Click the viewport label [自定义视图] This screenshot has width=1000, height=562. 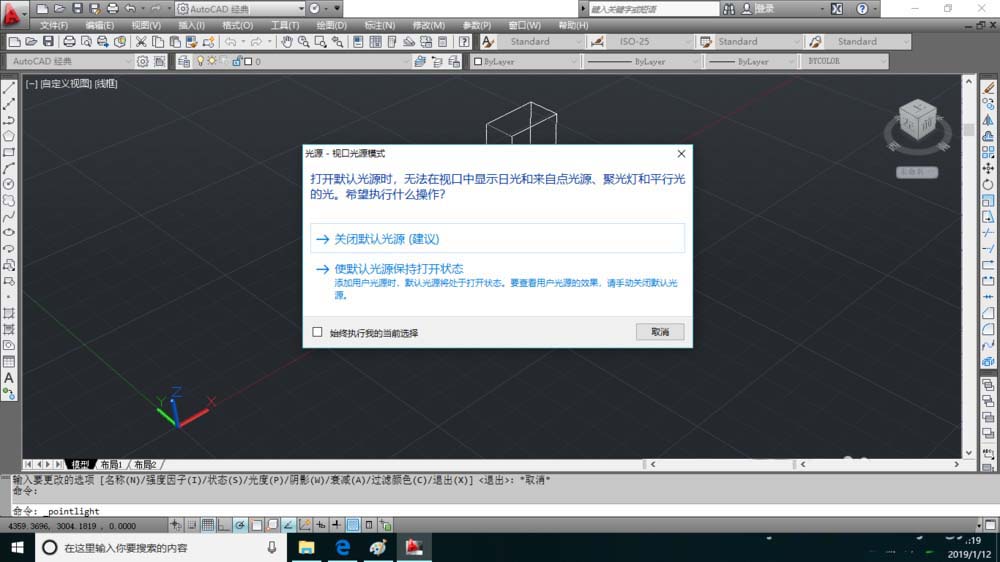tap(66, 84)
